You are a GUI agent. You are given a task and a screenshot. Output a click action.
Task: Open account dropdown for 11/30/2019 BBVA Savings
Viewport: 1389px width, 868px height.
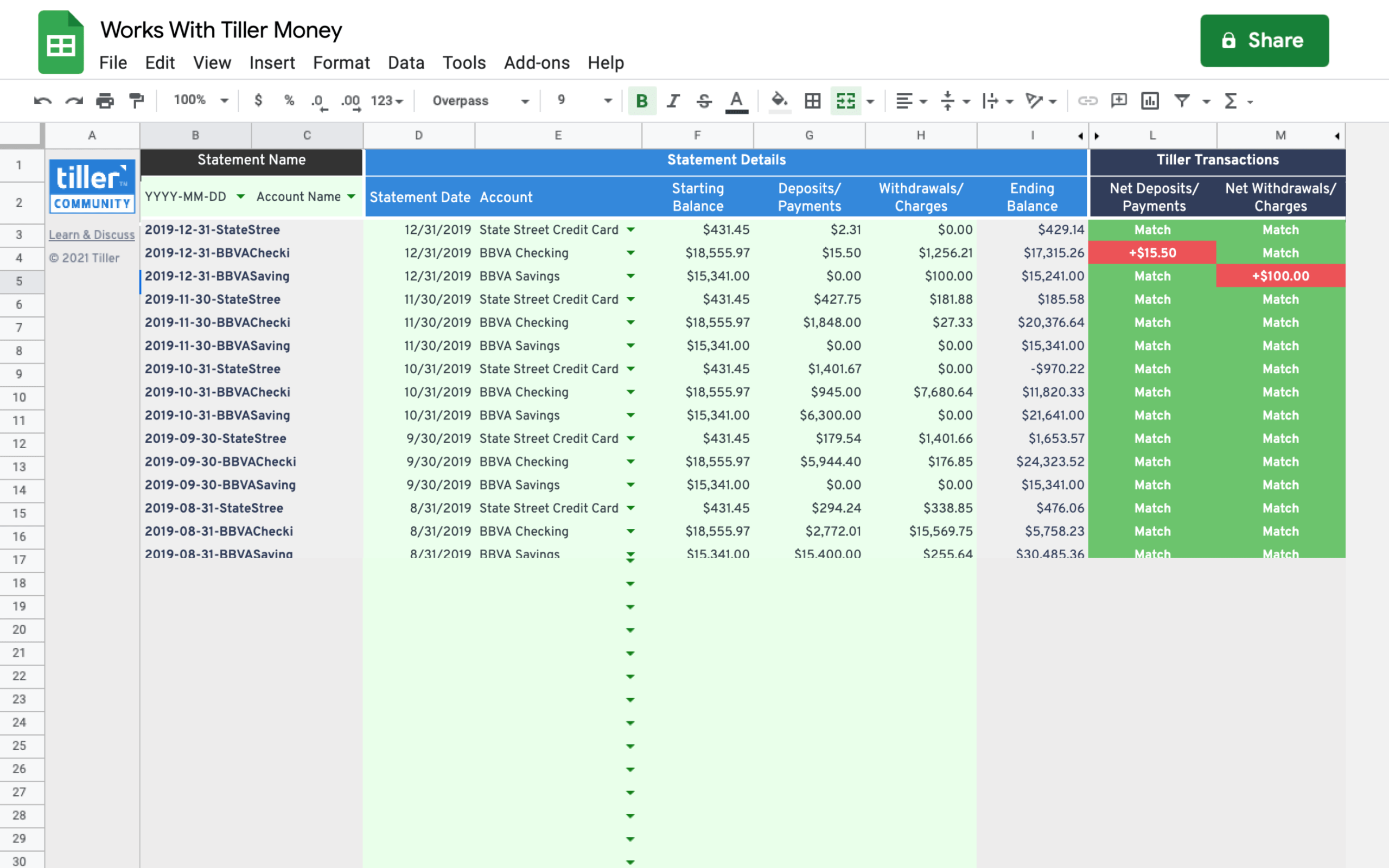tap(631, 346)
